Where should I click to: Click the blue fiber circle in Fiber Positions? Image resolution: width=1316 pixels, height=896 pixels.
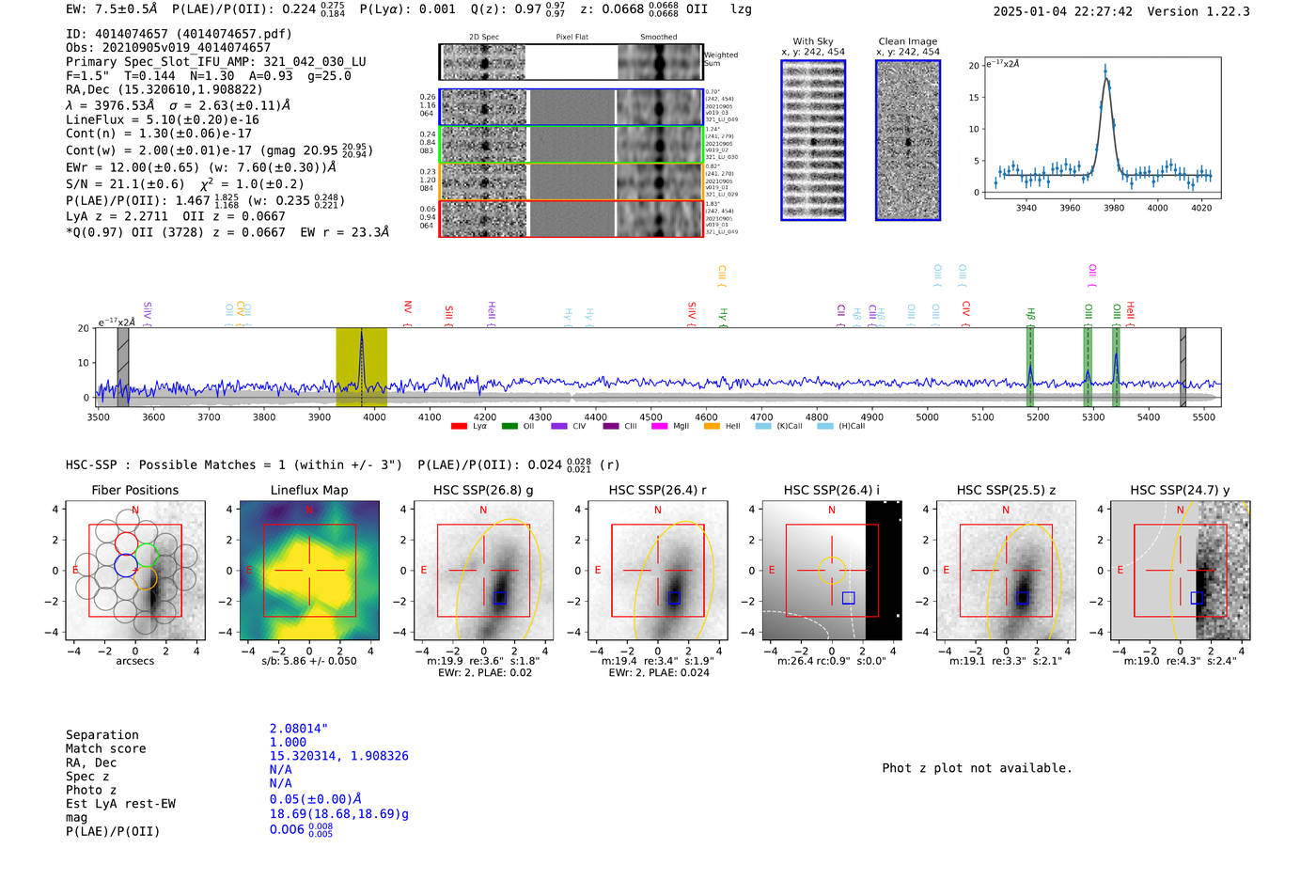[126, 565]
